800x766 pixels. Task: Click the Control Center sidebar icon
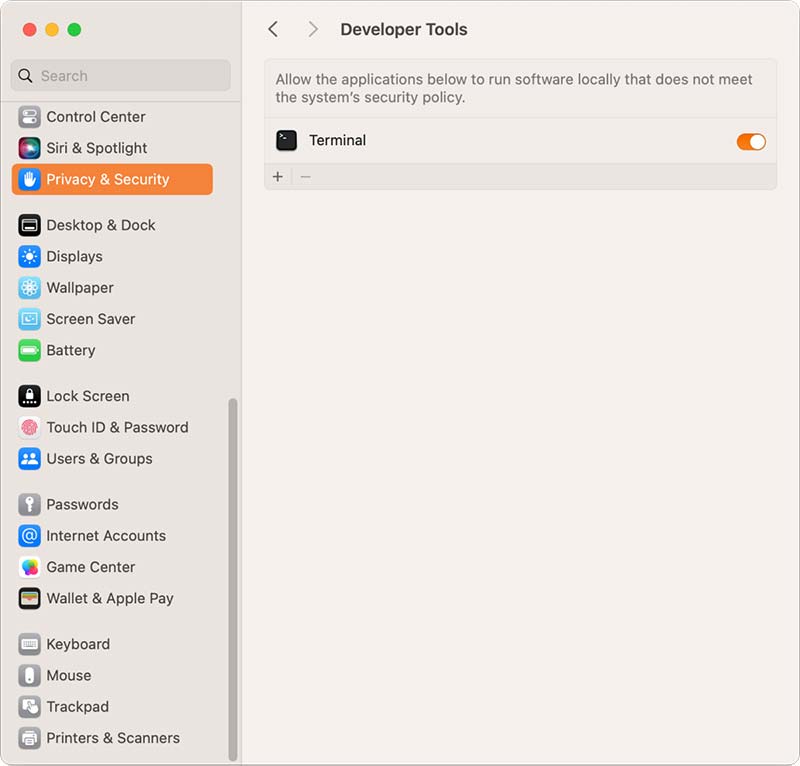(x=29, y=117)
